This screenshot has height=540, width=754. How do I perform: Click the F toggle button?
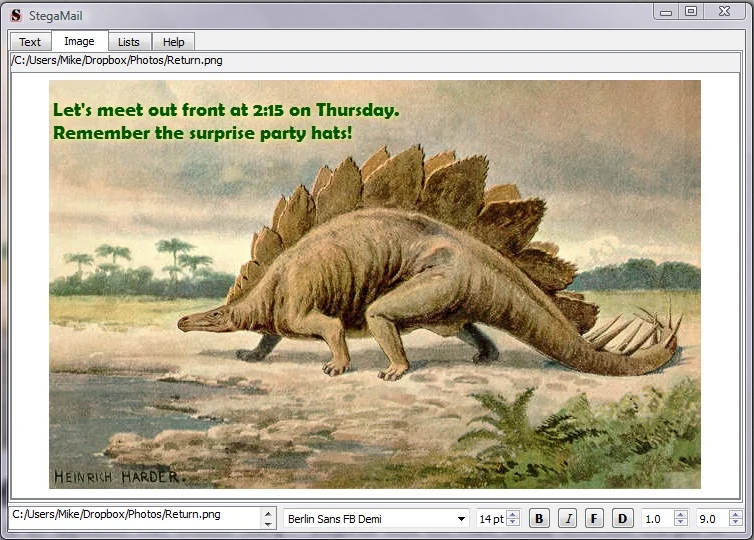(x=594, y=519)
